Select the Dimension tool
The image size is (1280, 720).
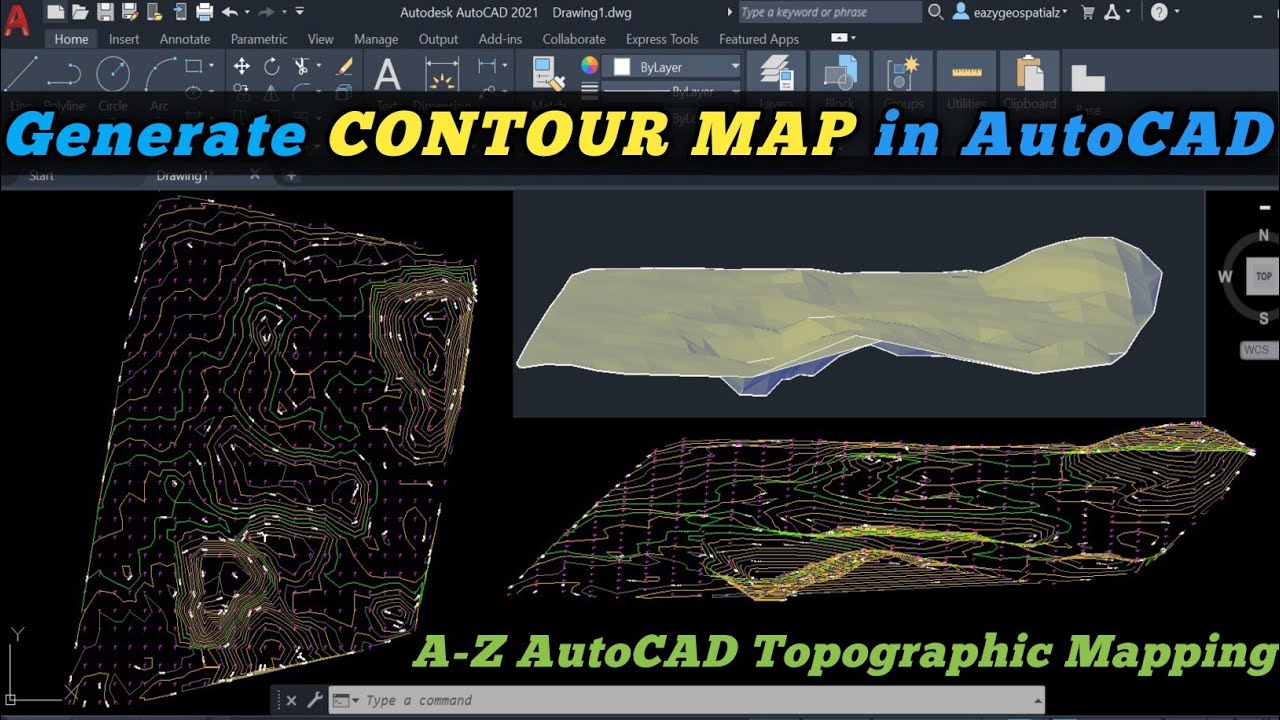441,75
